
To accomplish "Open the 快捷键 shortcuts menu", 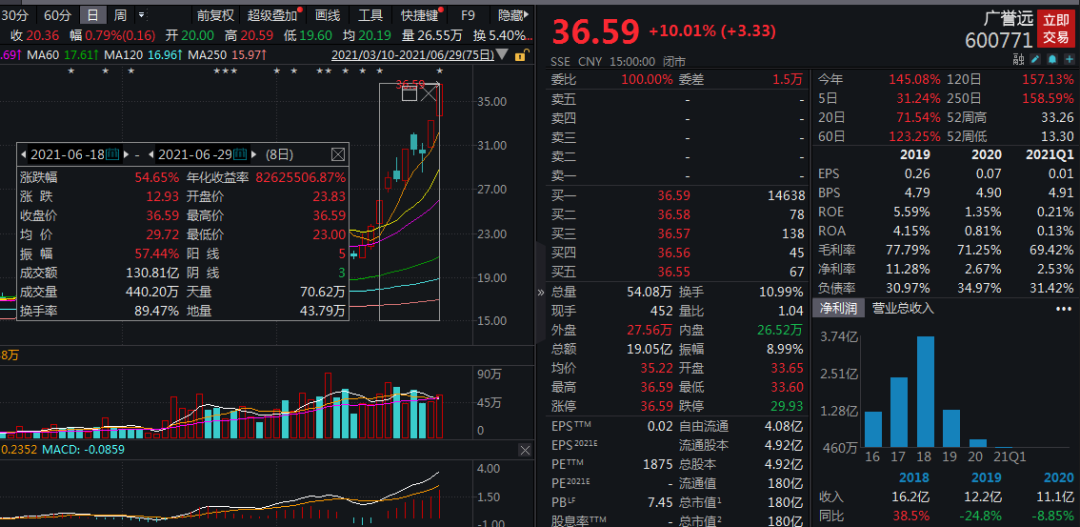I will point(419,14).
